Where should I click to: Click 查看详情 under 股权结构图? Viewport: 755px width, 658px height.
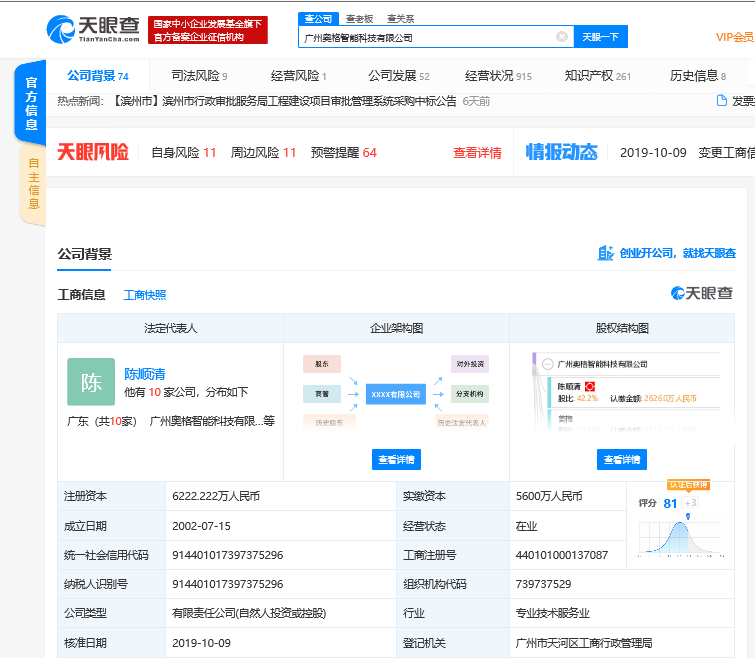tap(622, 460)
